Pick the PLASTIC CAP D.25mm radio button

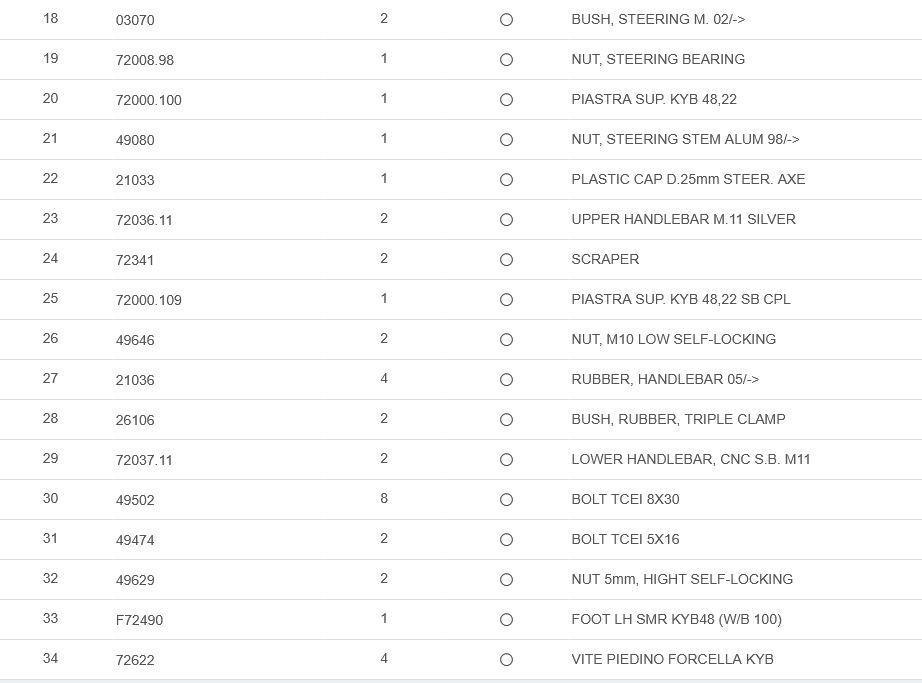point(506,180)
